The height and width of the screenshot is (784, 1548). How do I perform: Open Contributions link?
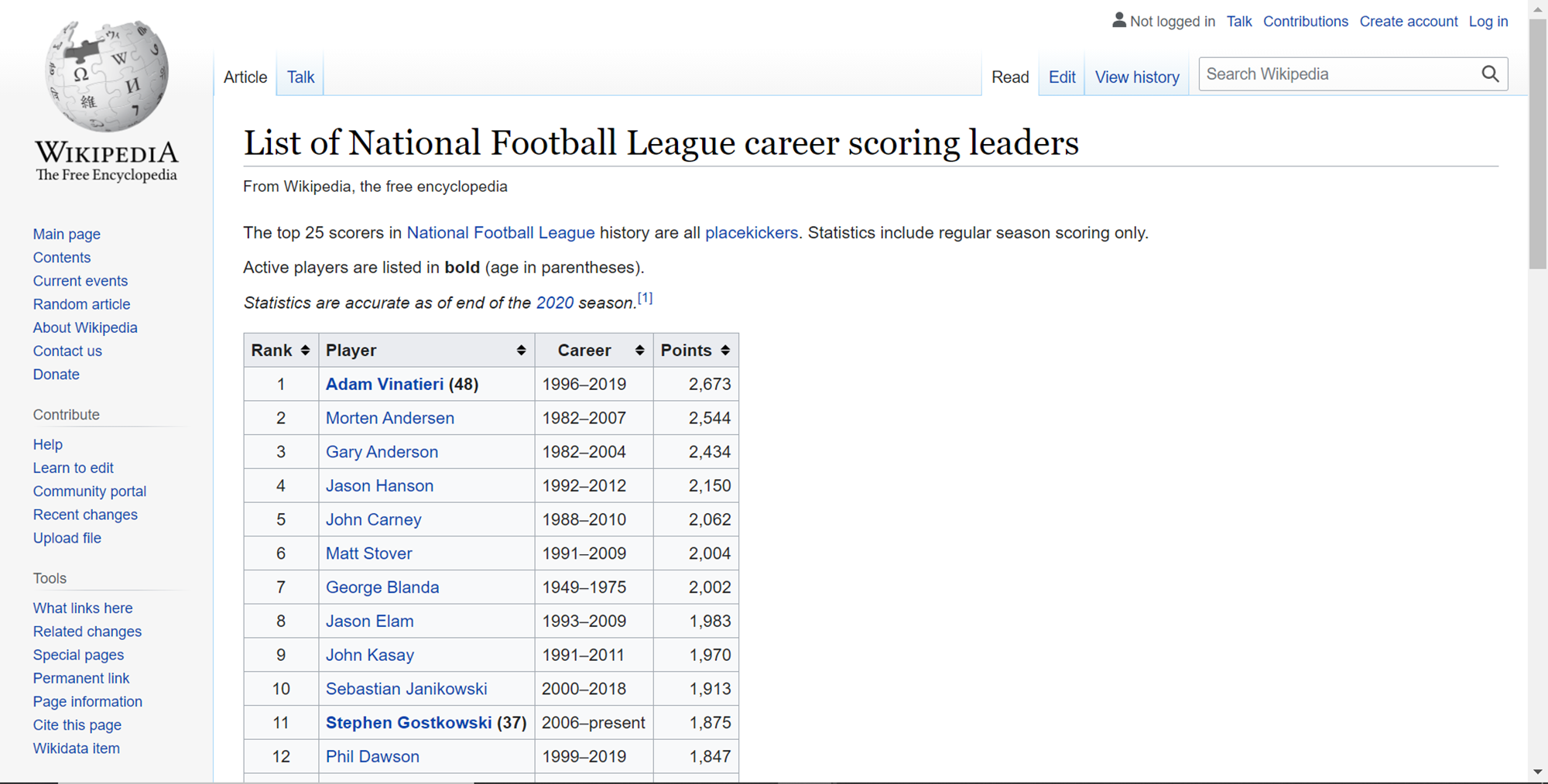(x=1306, y=22)
